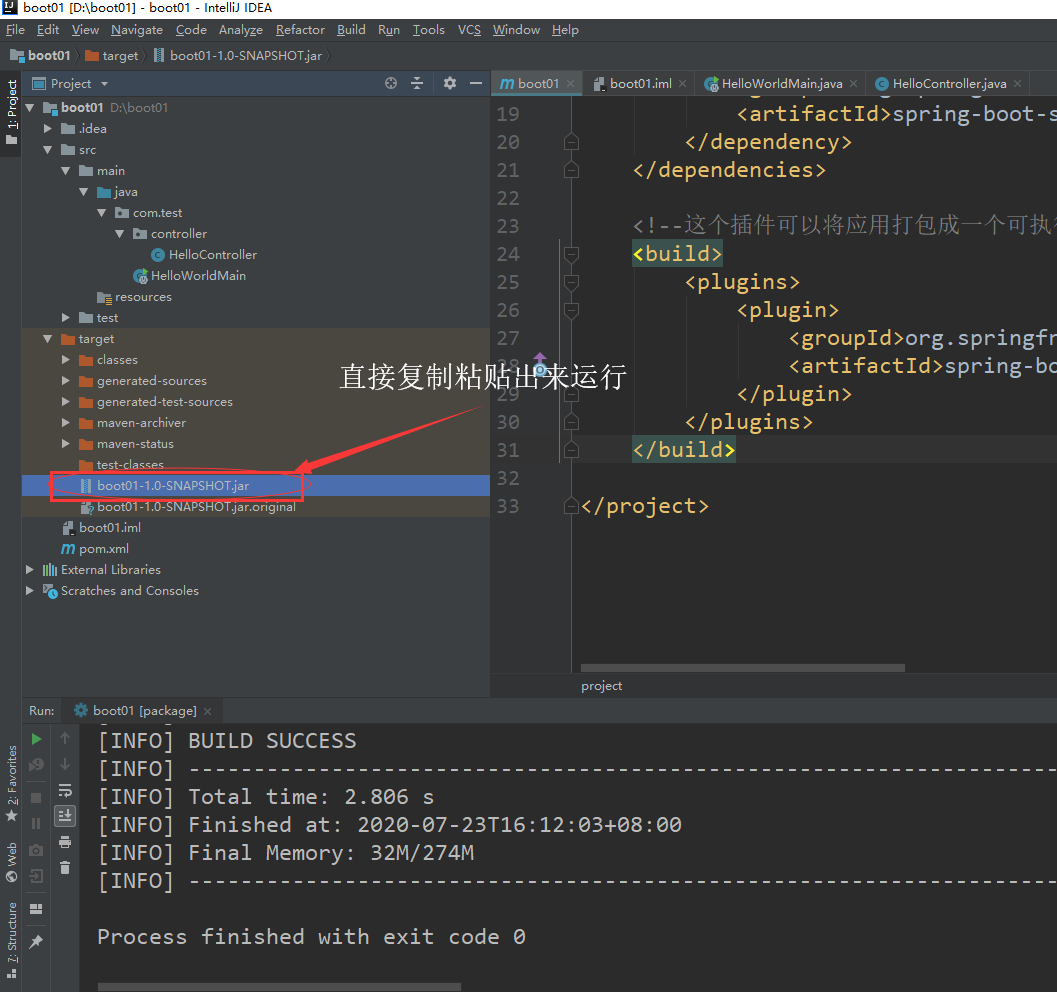
Task: Select boot01.iml in project tree
Action: (x=101, y=528)
